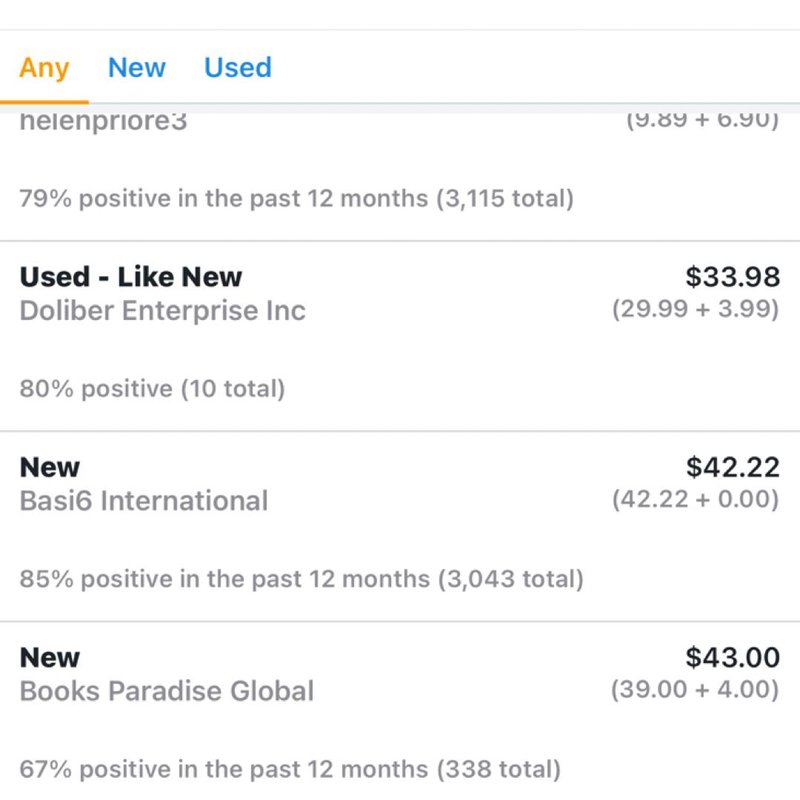Tap the 29.99 + 3.99 price breakdown

click(x=695, y=309)
